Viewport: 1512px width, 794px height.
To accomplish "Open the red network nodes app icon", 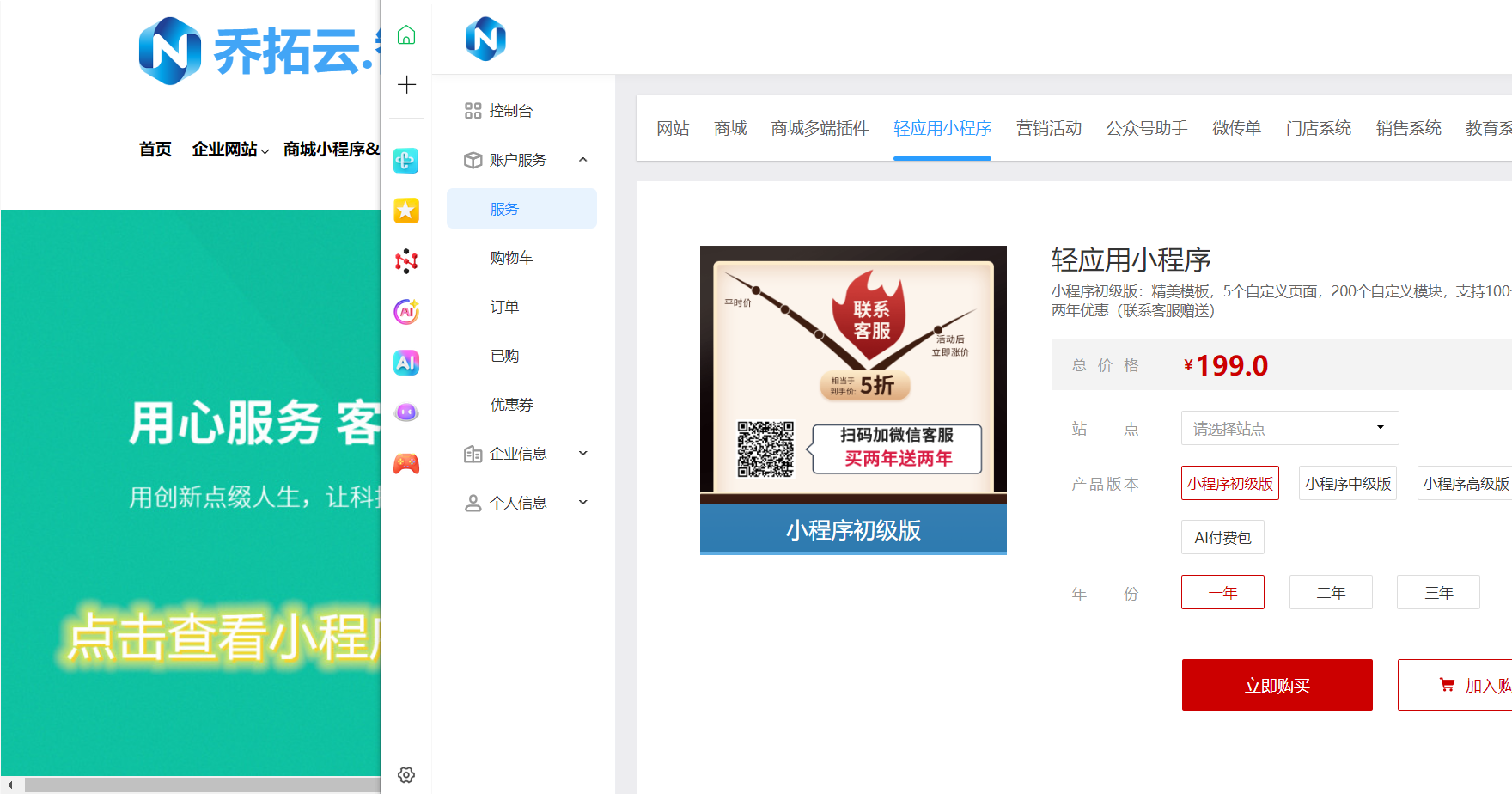I will [x=406, y=261].
